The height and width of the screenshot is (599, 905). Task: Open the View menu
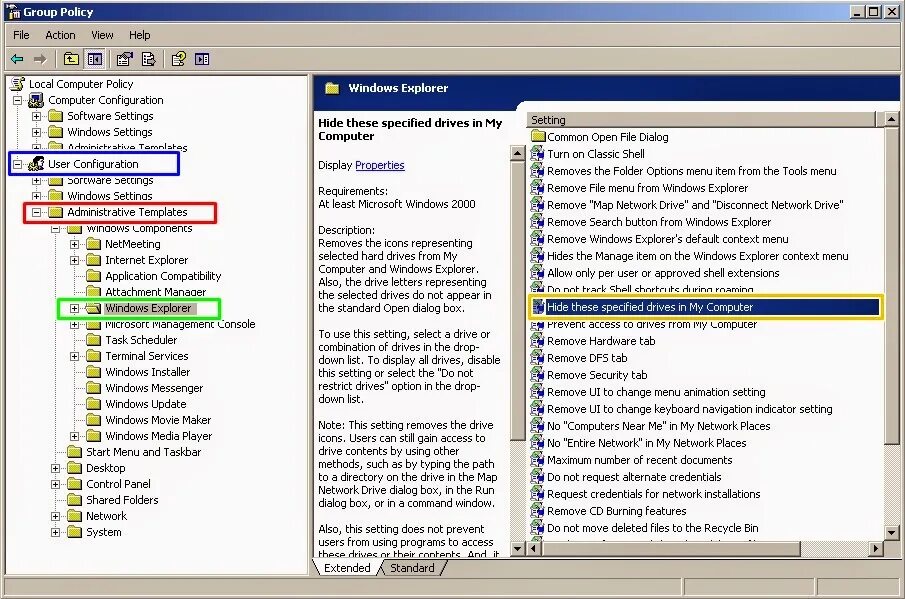(x=102, y=35)
